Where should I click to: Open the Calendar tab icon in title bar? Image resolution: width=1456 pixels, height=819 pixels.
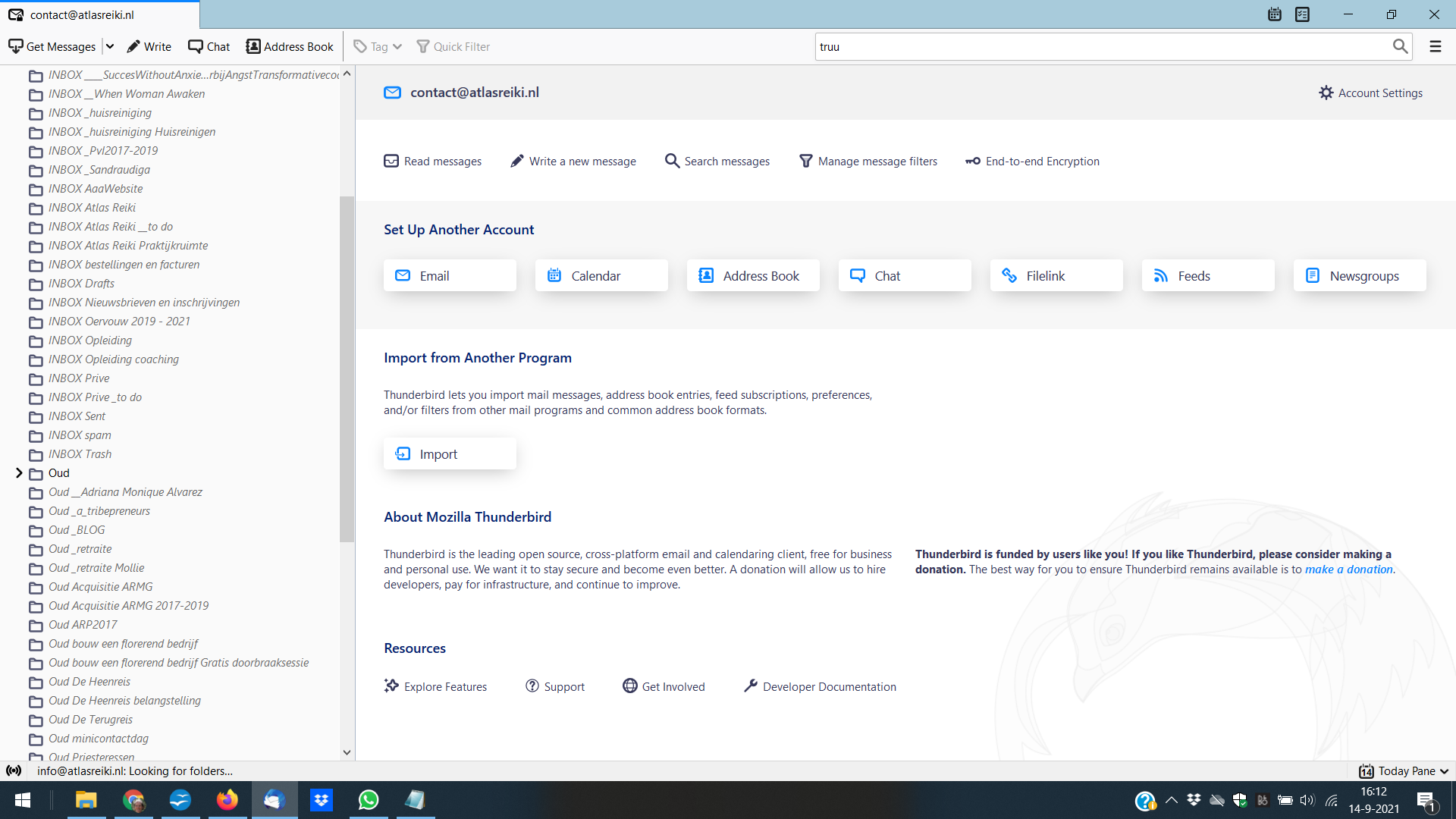[1274, 14]
